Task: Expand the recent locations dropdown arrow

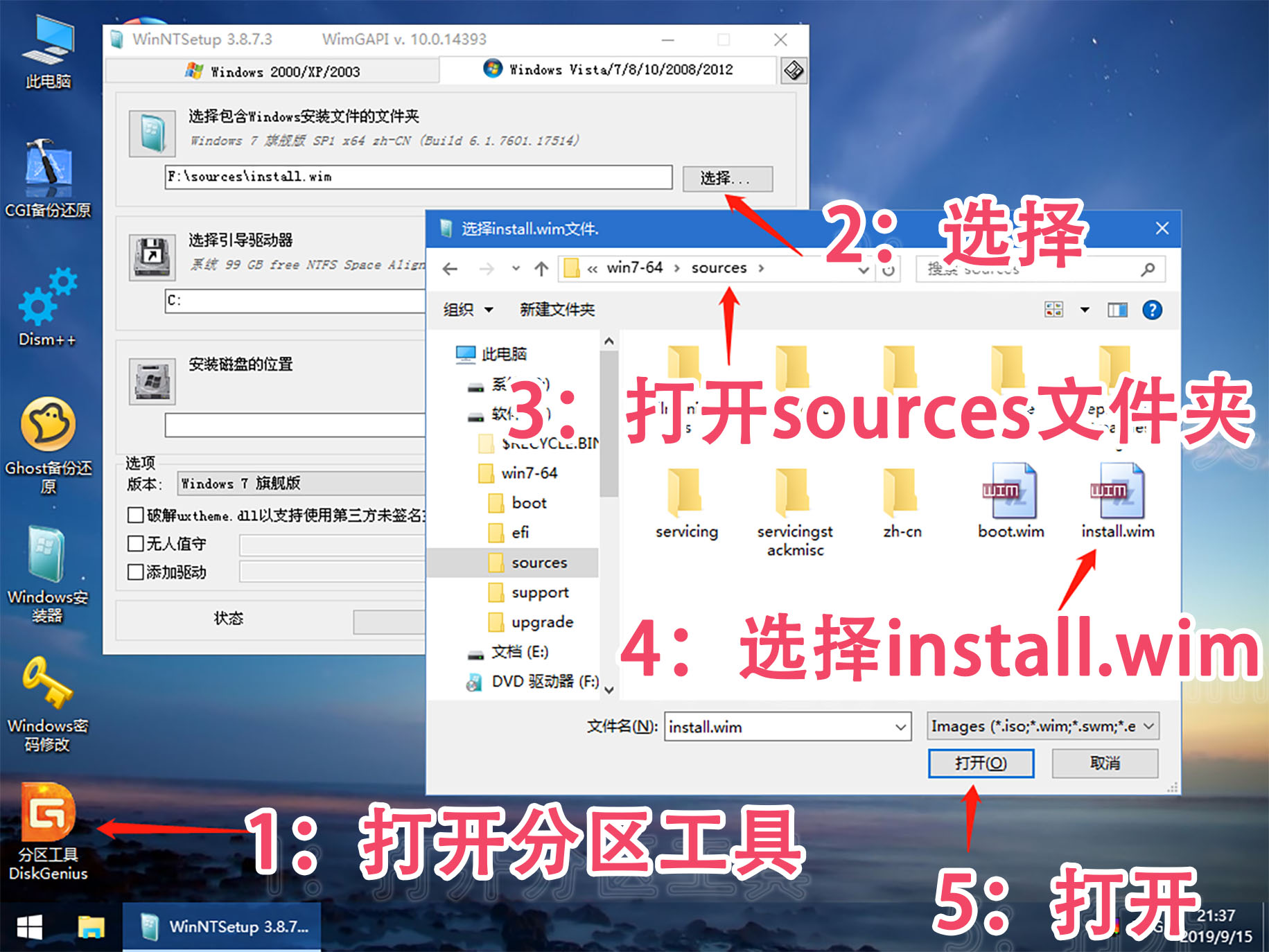Action: pyautogui.click(x=516, y=269)
